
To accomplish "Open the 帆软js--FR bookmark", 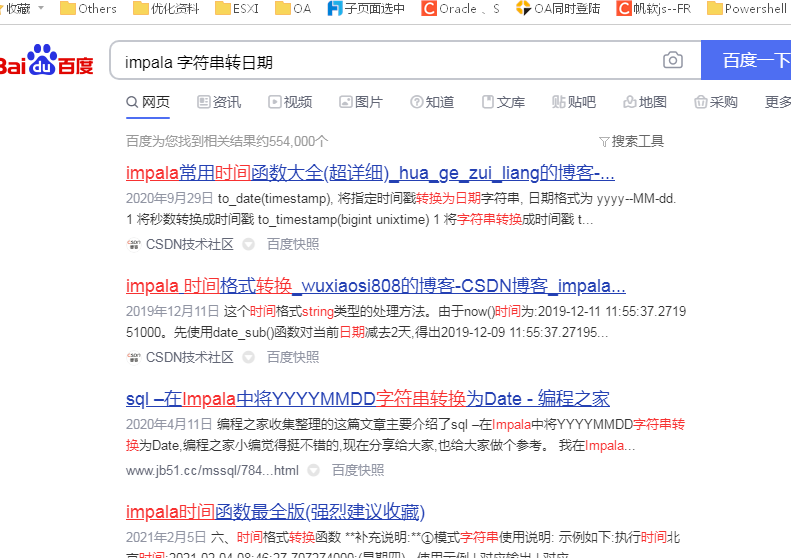I will coord(654,9).
